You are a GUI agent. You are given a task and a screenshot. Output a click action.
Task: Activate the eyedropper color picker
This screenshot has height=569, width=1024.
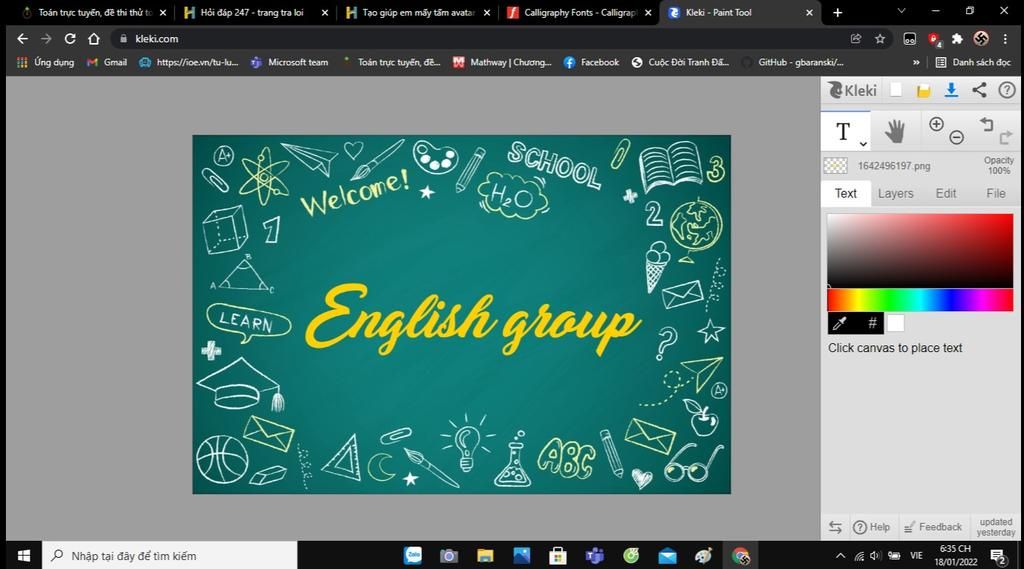[840, 323]
